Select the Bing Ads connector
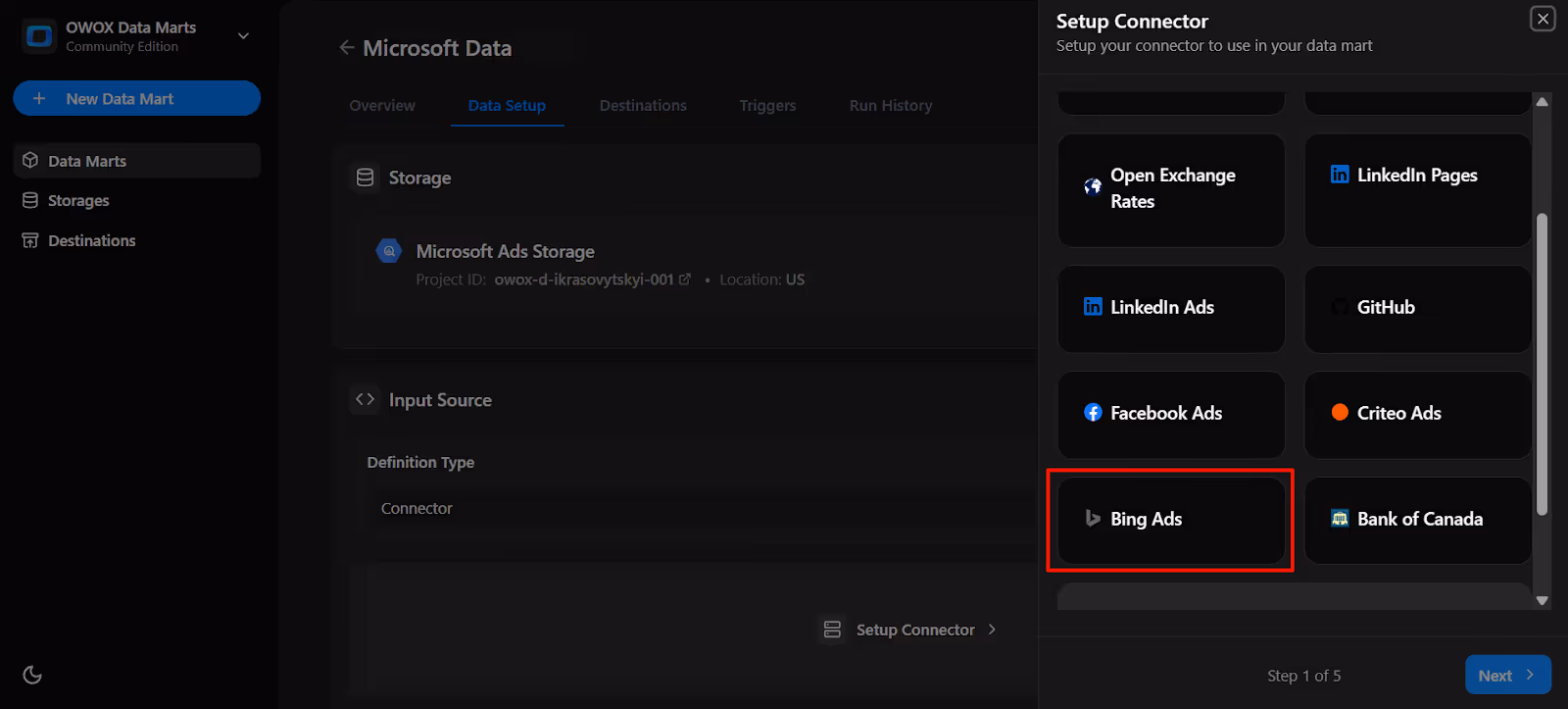The height and width of the screenshot is (709, 1568). click(x=1171, y=521)
